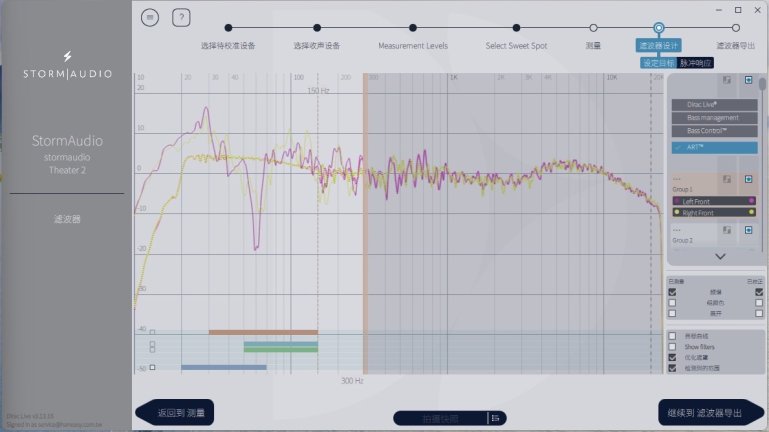
Task: Click the question mark help icon
Action: pos(181,17)
